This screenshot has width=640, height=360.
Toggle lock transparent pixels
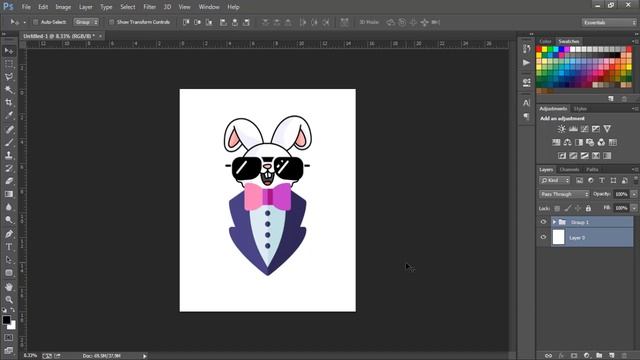click(557, 209)
